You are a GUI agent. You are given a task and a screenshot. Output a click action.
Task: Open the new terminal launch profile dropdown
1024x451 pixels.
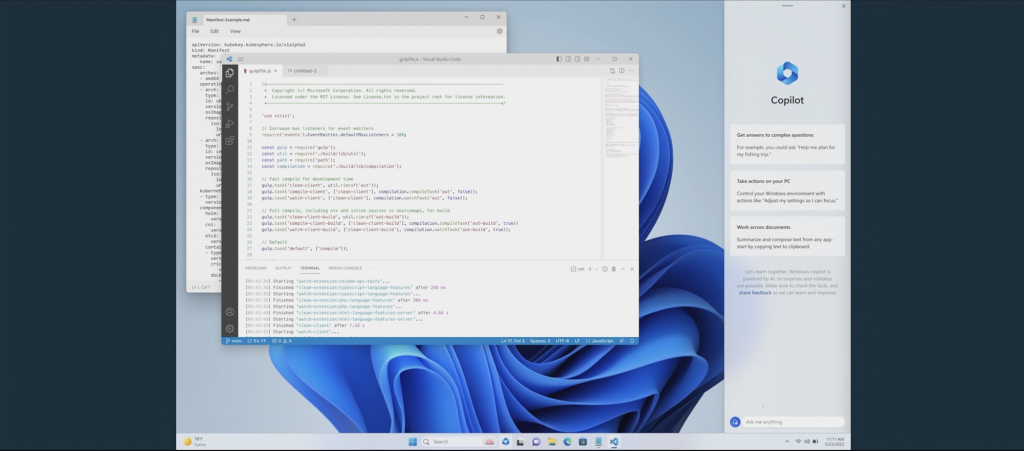click(596, 269)
